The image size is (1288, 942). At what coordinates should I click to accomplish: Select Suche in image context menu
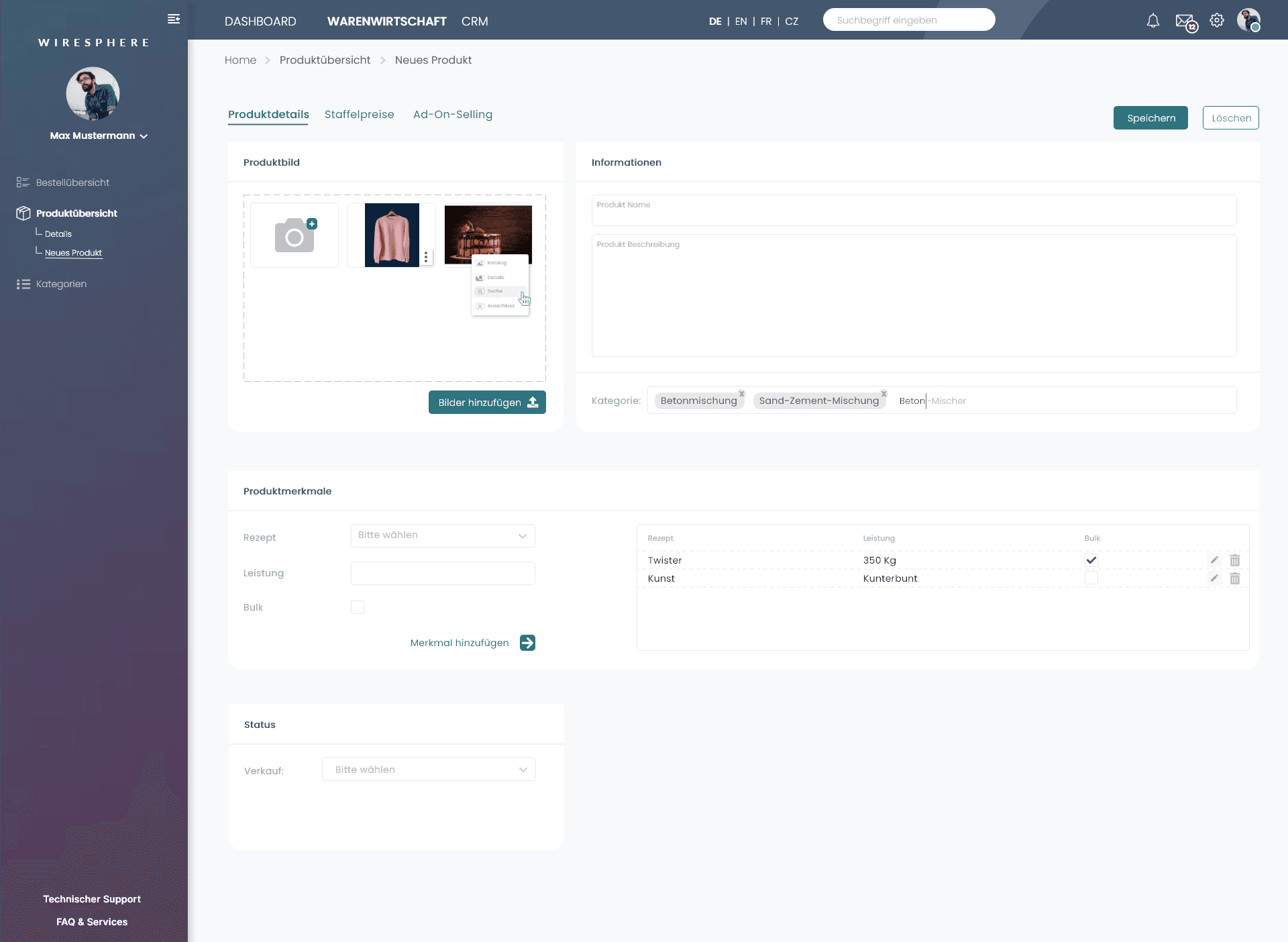pos(495,291)
